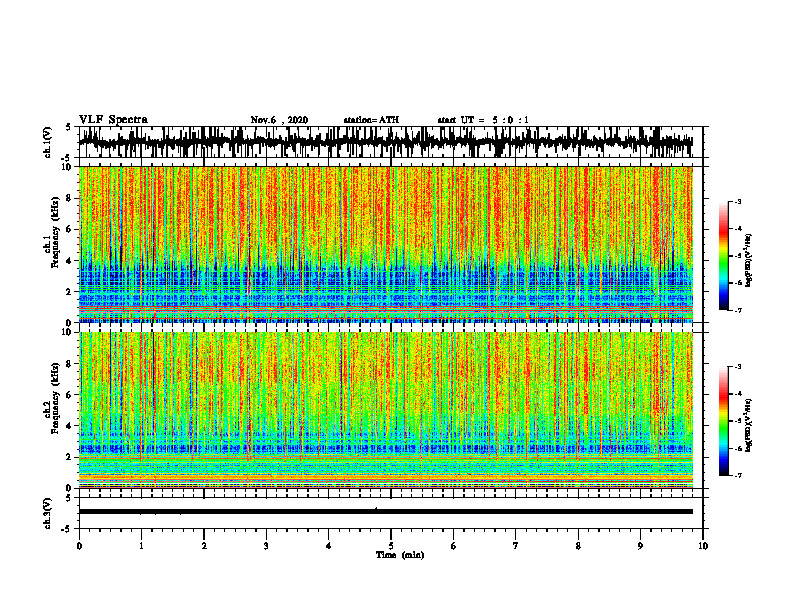Click the -3 value on ch.1 colorbar
This screenshot has width=792, height=612.
[737, 201]
